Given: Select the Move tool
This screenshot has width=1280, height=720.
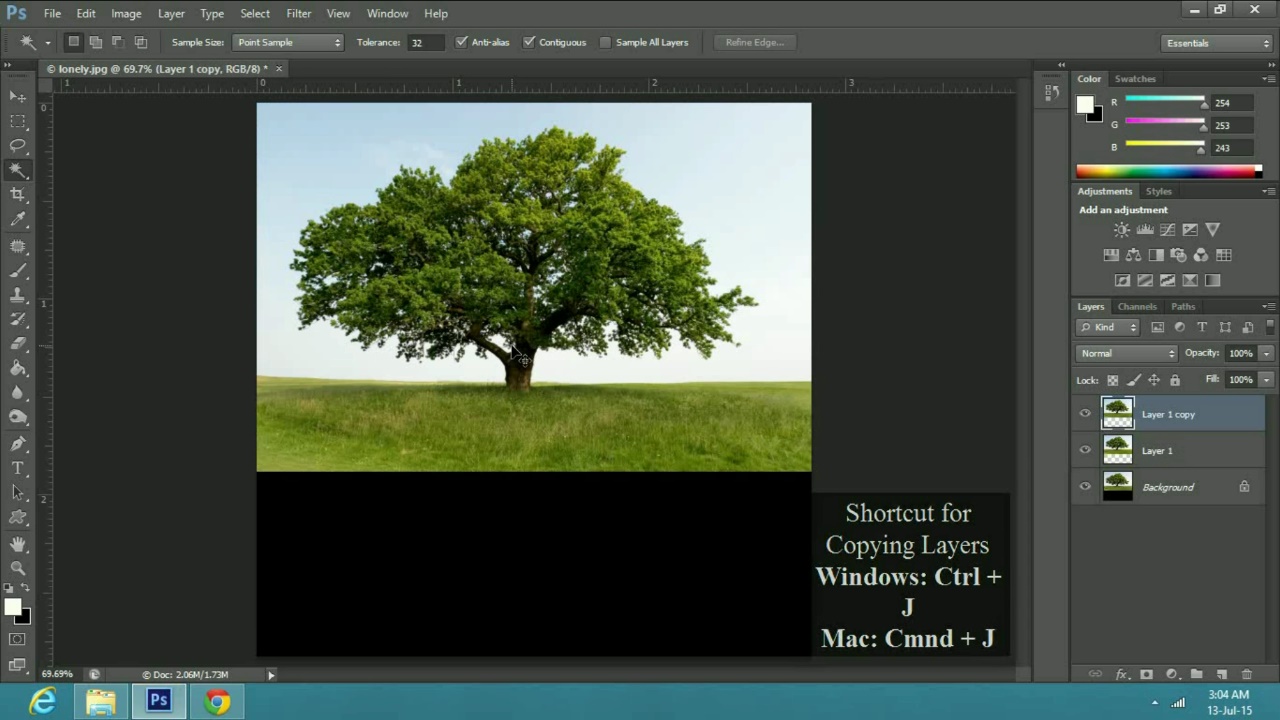Looking at the screenshot, I should pos(18,97).
